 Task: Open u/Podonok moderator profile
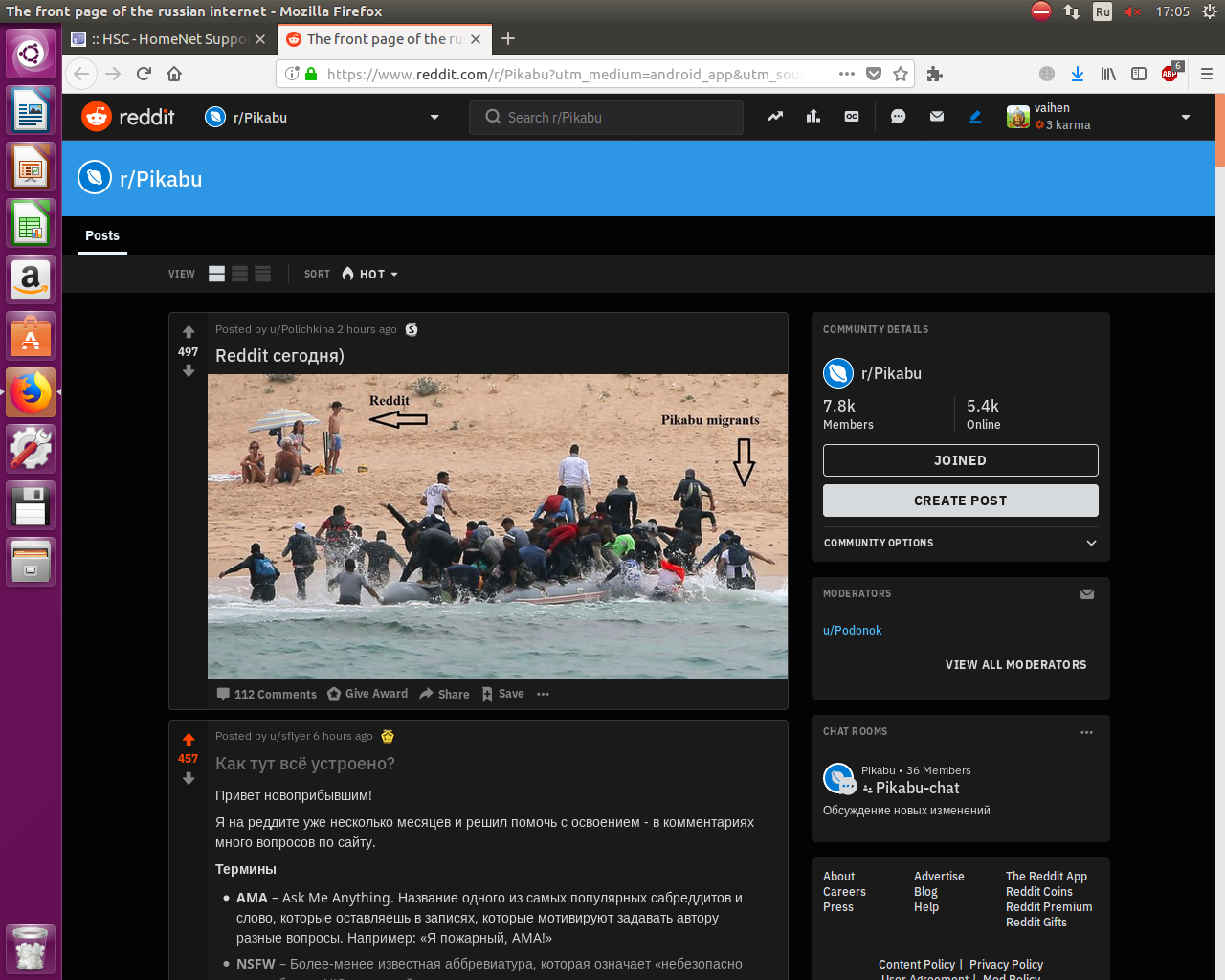click(x=852, y=630)
